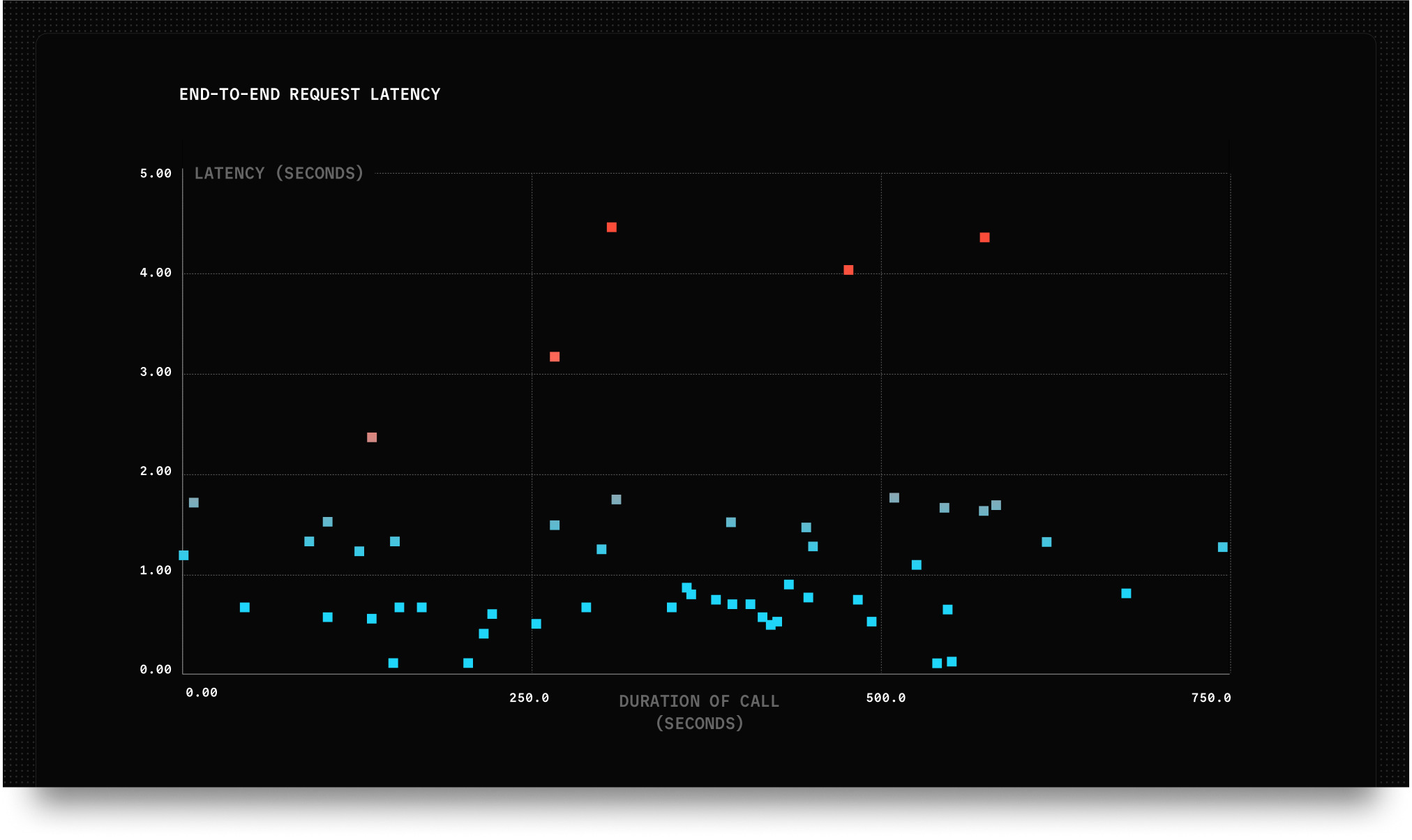Select gray-blue point nearest the y-axis top
Image resolution: width=1412 pixels, height=840 pixels.
[194, 503]
